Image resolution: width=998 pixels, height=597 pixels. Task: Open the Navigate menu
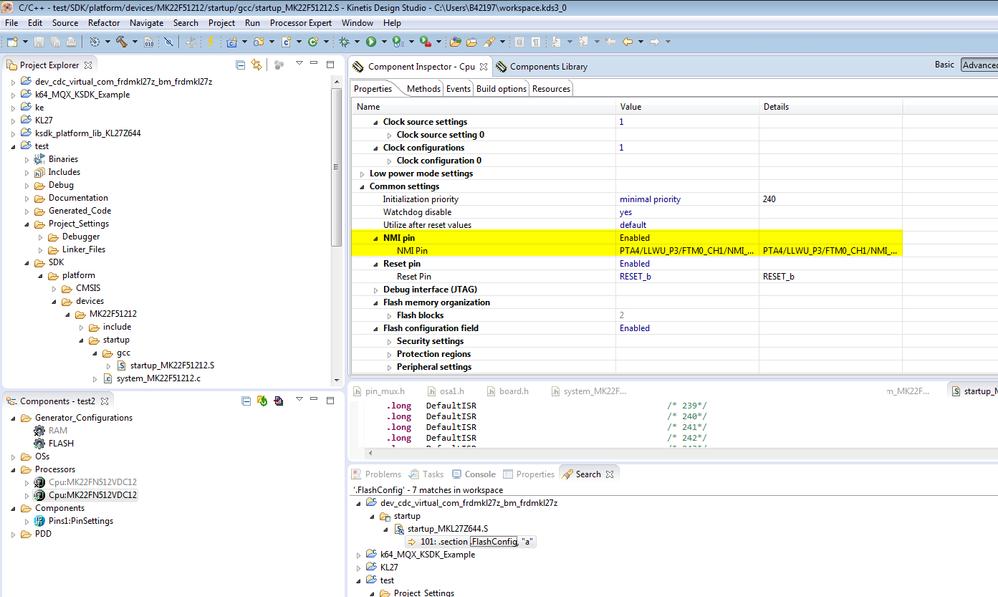click(146, 23)
